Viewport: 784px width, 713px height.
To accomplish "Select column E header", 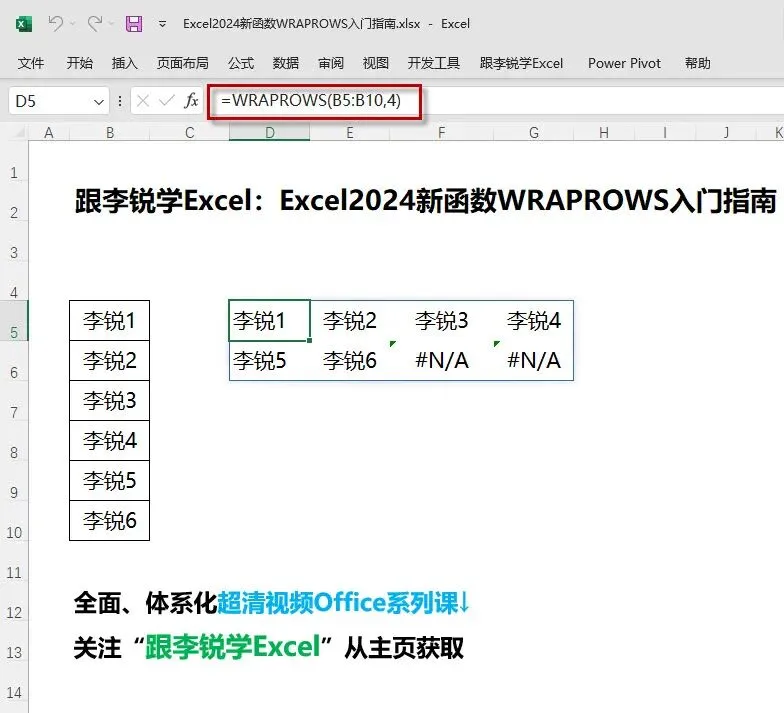I will point(350,132).
